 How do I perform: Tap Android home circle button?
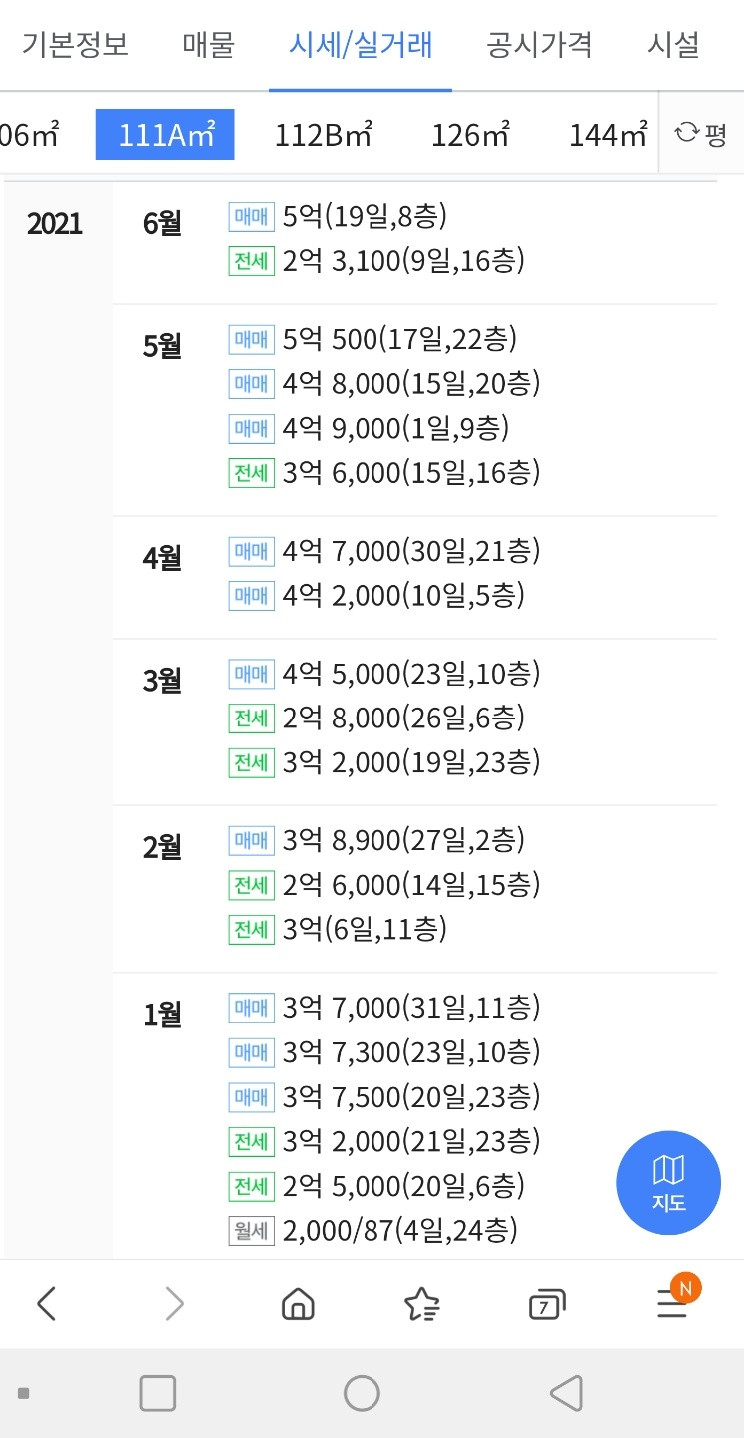coord(361,1393)
